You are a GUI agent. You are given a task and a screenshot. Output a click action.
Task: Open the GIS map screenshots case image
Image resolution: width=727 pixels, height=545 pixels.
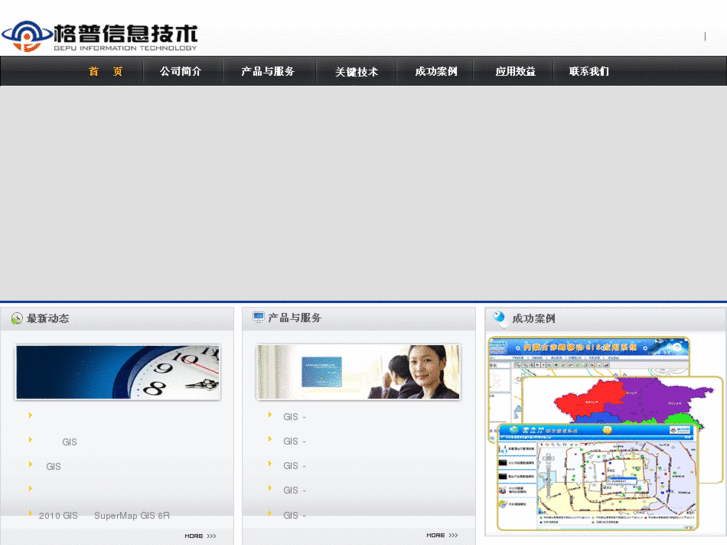605,434
